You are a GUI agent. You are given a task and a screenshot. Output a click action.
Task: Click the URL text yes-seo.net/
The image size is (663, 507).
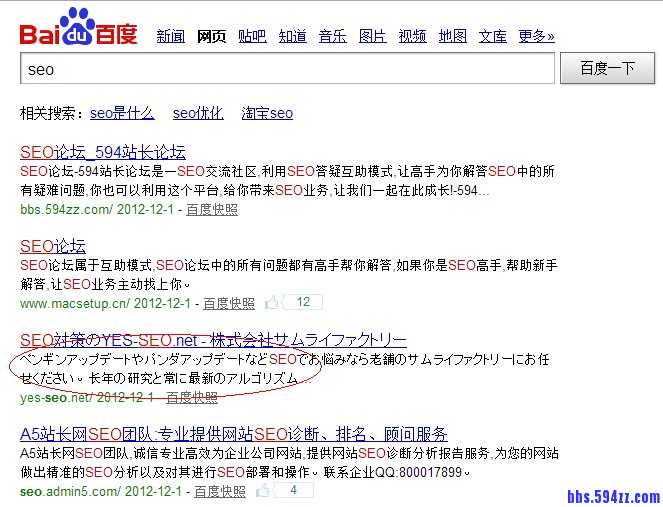(56, 397)
